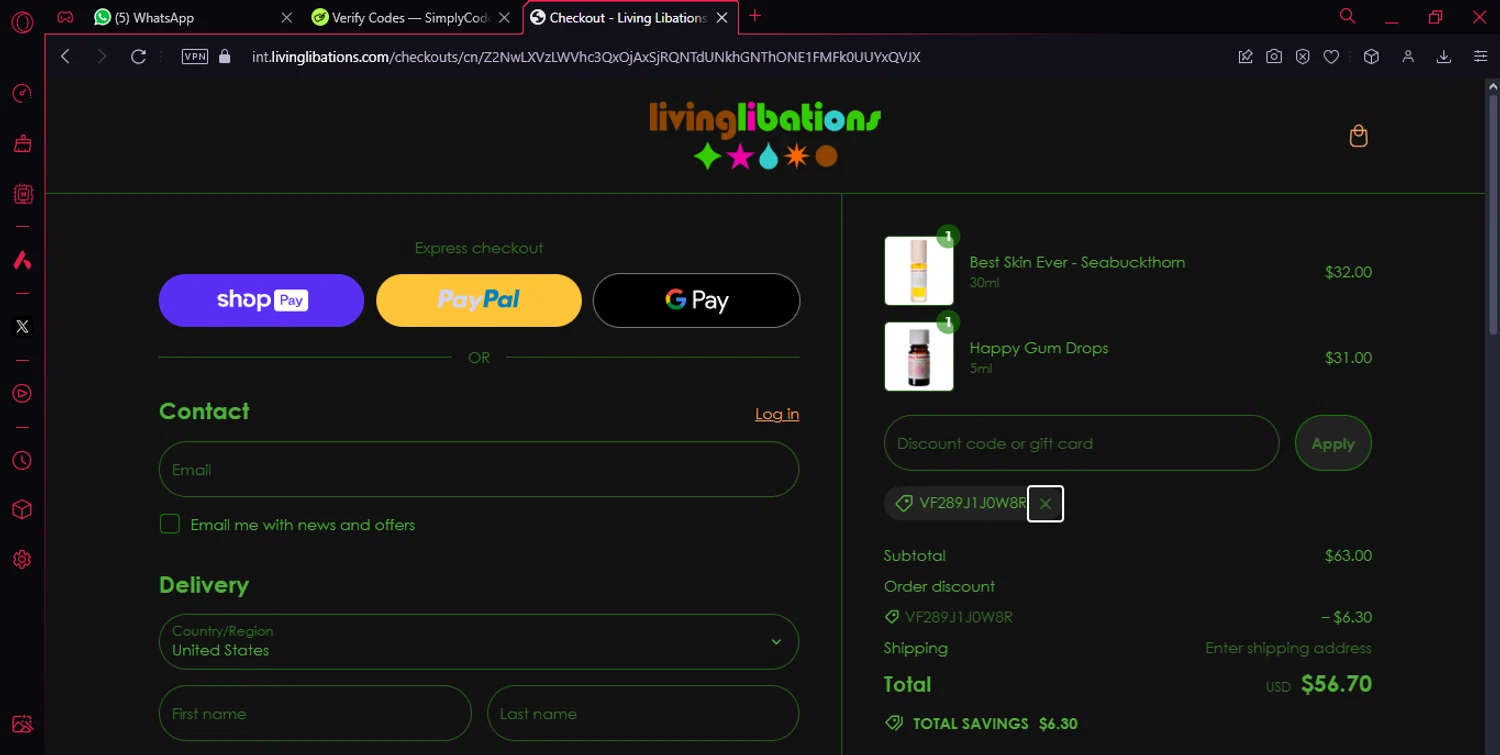Open the downloads icon

pos(1444,57)
